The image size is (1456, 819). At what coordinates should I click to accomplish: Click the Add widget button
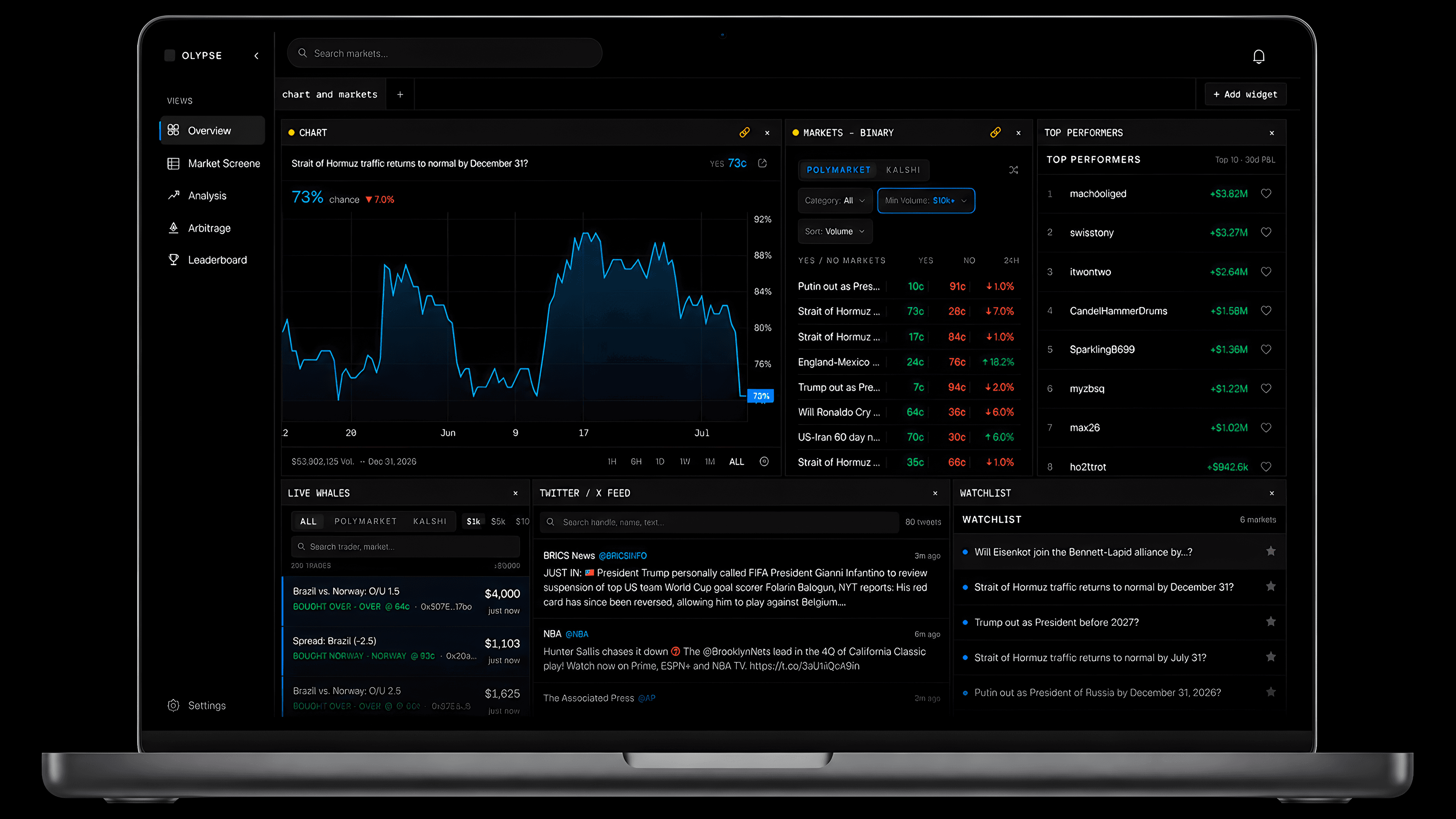[1245, 94]
